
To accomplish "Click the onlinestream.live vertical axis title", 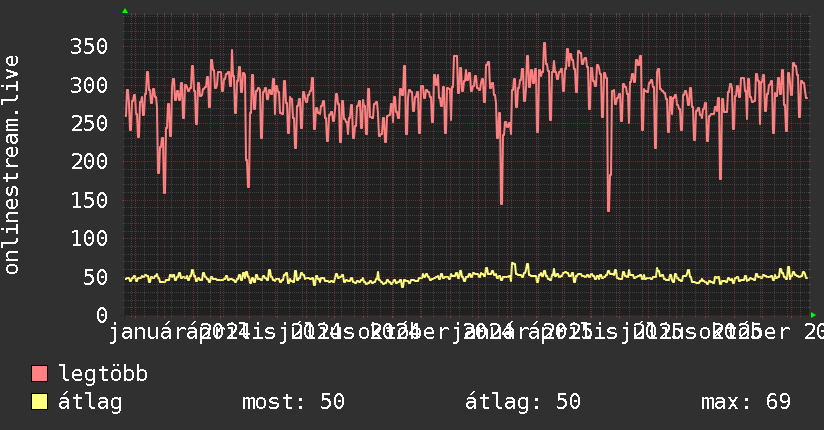I will pyautogui.click(x=11, y=165).
